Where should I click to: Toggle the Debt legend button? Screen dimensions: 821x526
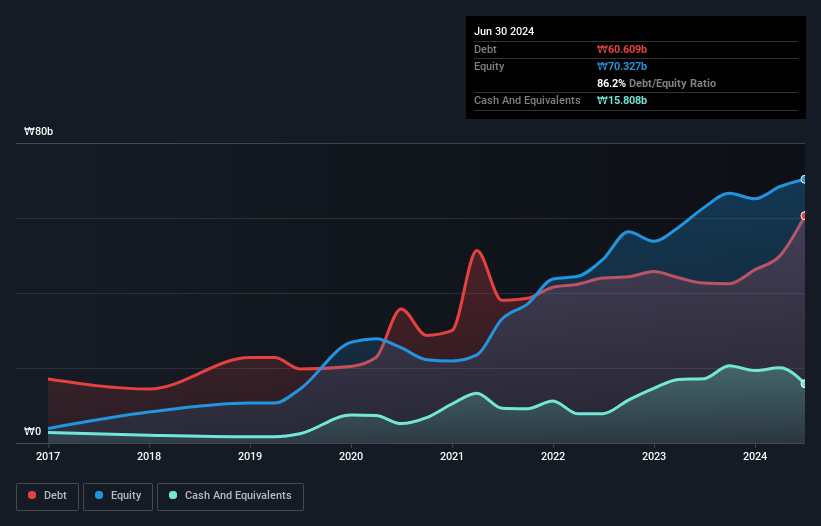point(48,496)
